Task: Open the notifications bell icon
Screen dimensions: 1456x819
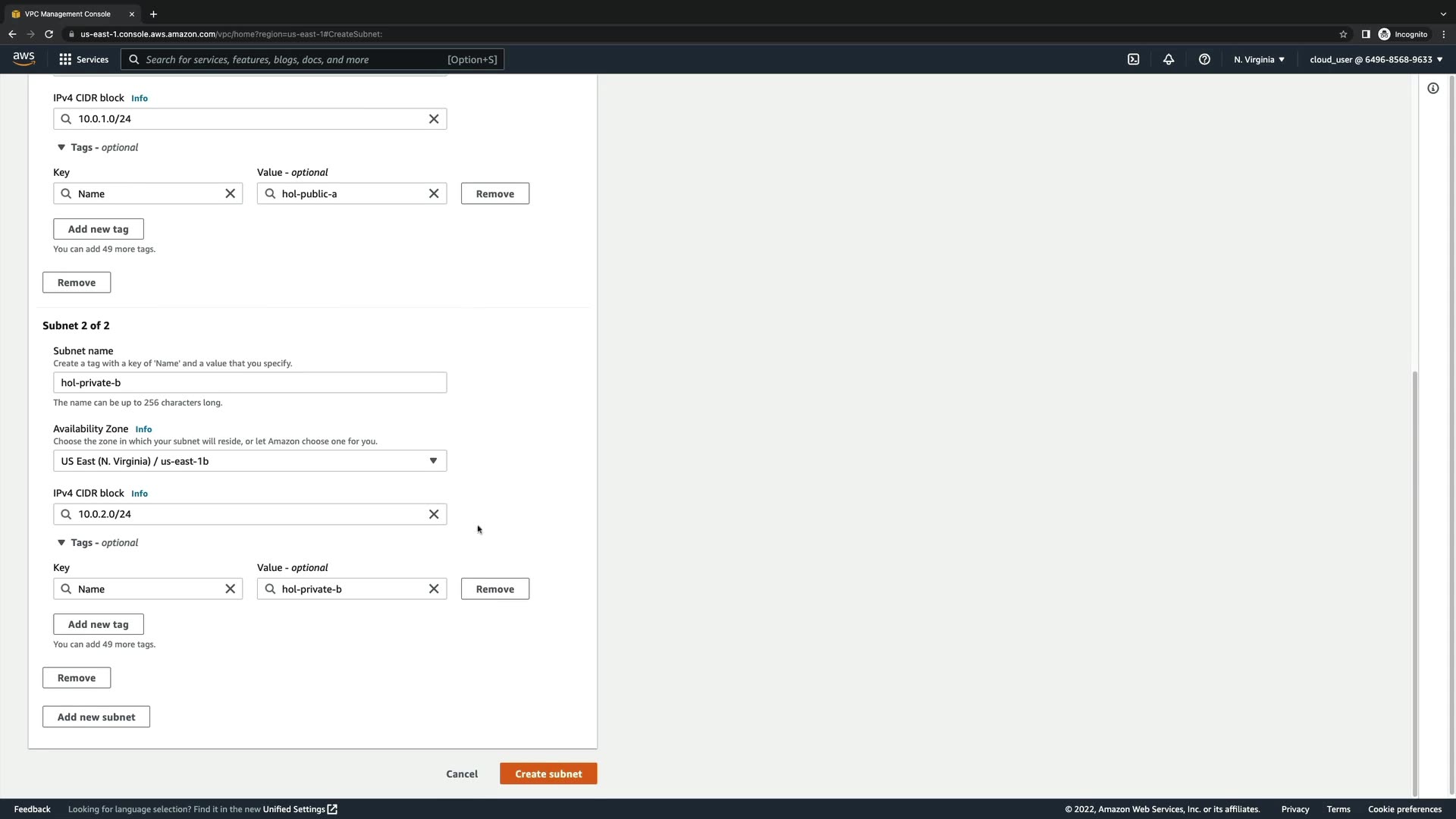Action: pyautogui.click(x=1169, y=59)
